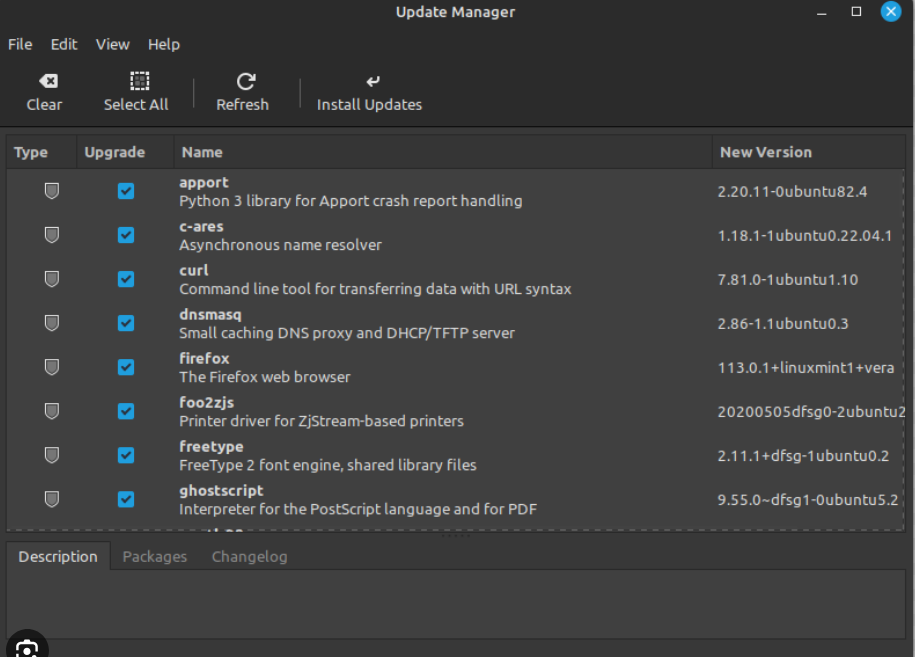Screen dimensions: 915x657
Task: Click the Clear toolbar icon
Action: (48, 81)
